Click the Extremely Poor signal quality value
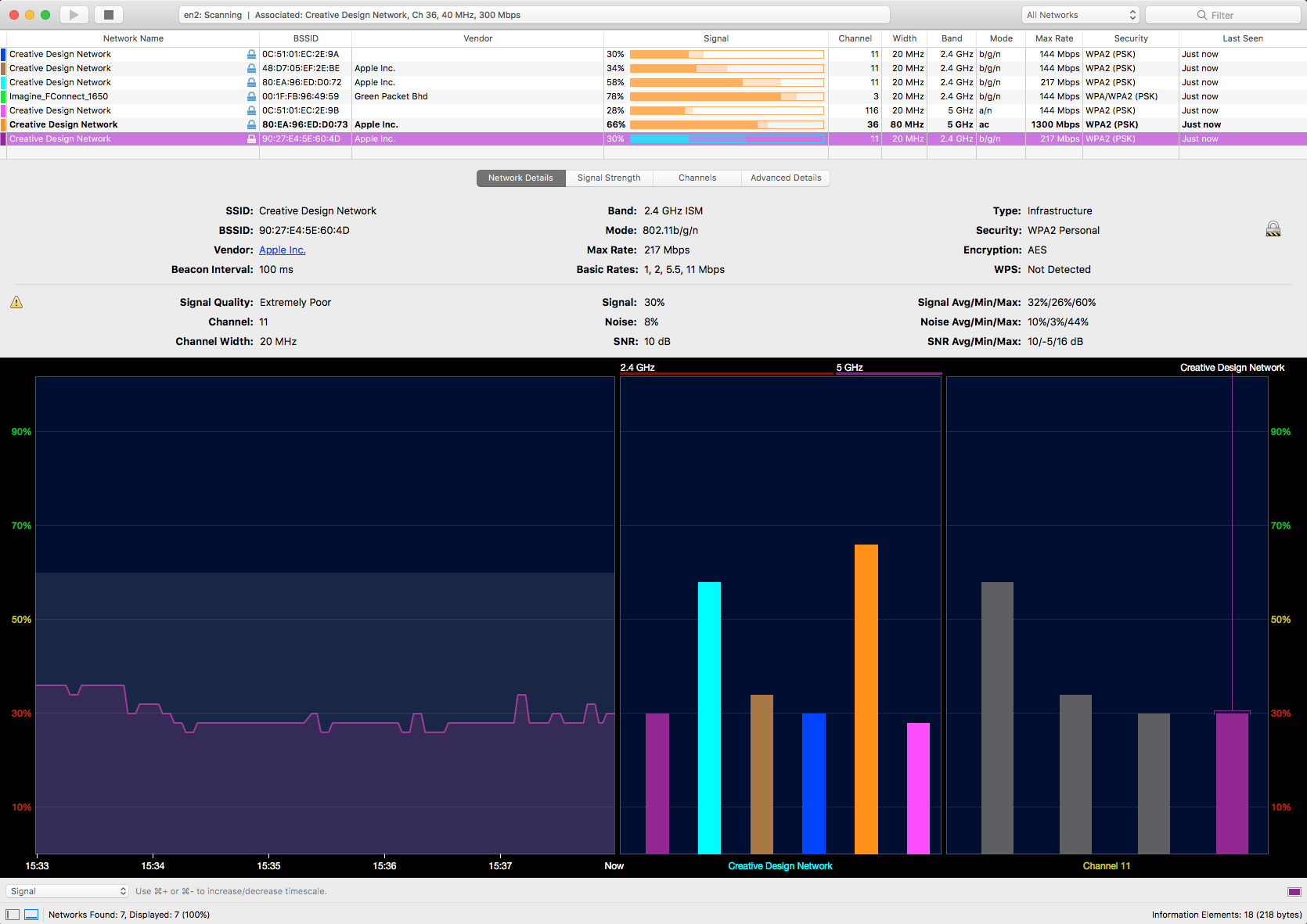 [296, 303]
